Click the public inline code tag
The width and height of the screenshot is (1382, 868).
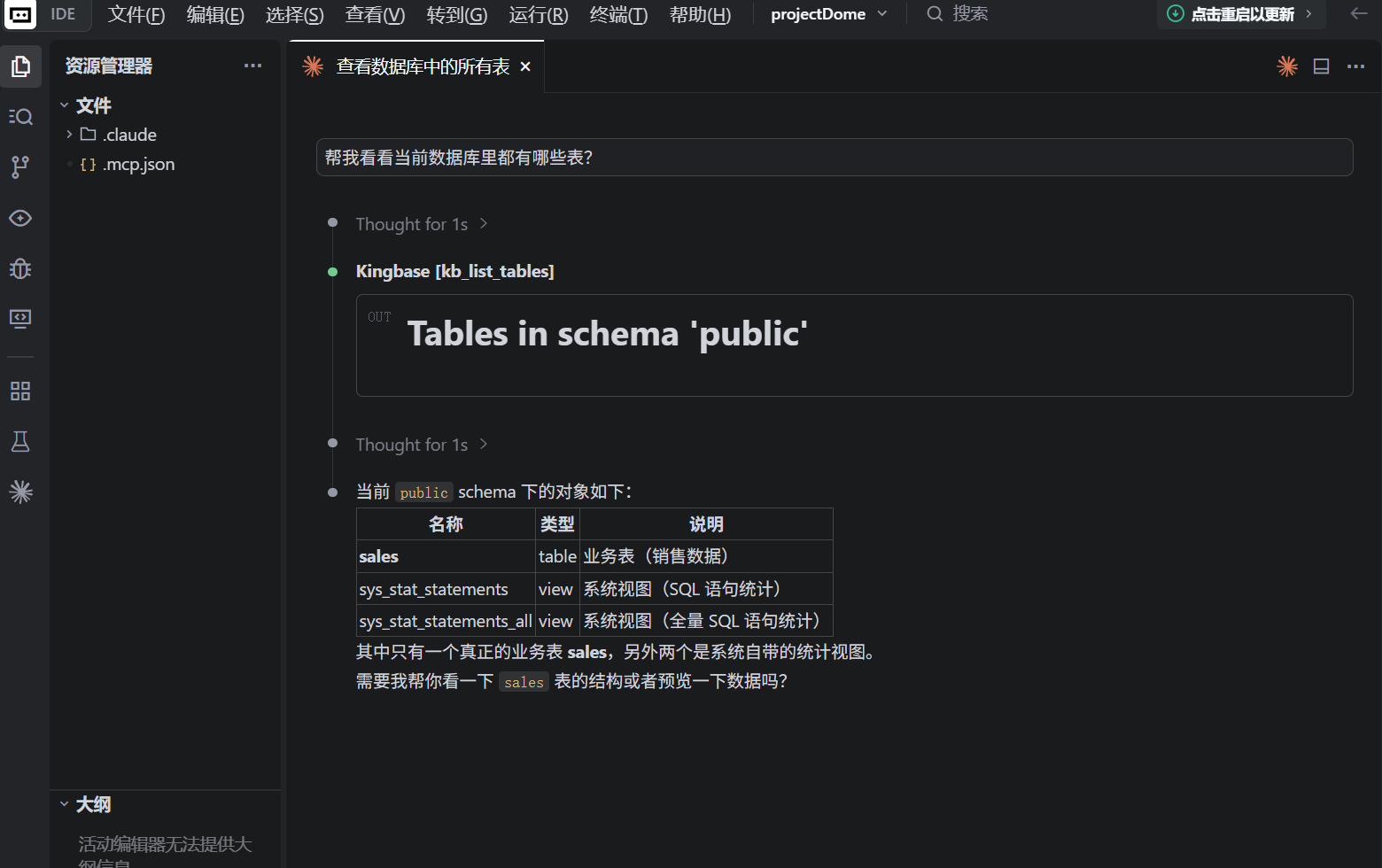click(x=423, y=492)
